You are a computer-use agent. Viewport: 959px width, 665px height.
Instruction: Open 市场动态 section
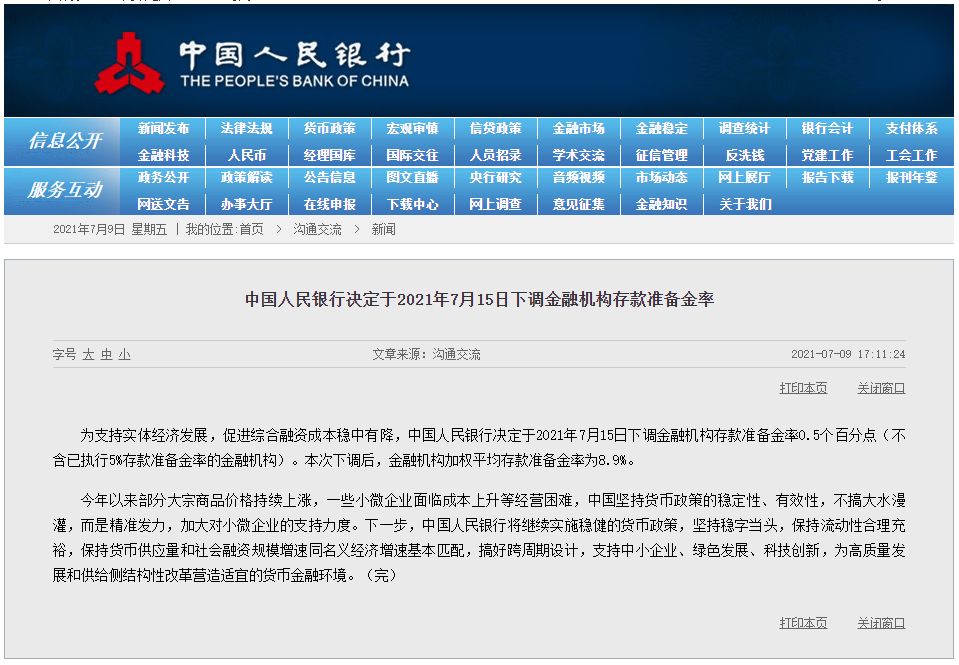(x=662, y=177)
